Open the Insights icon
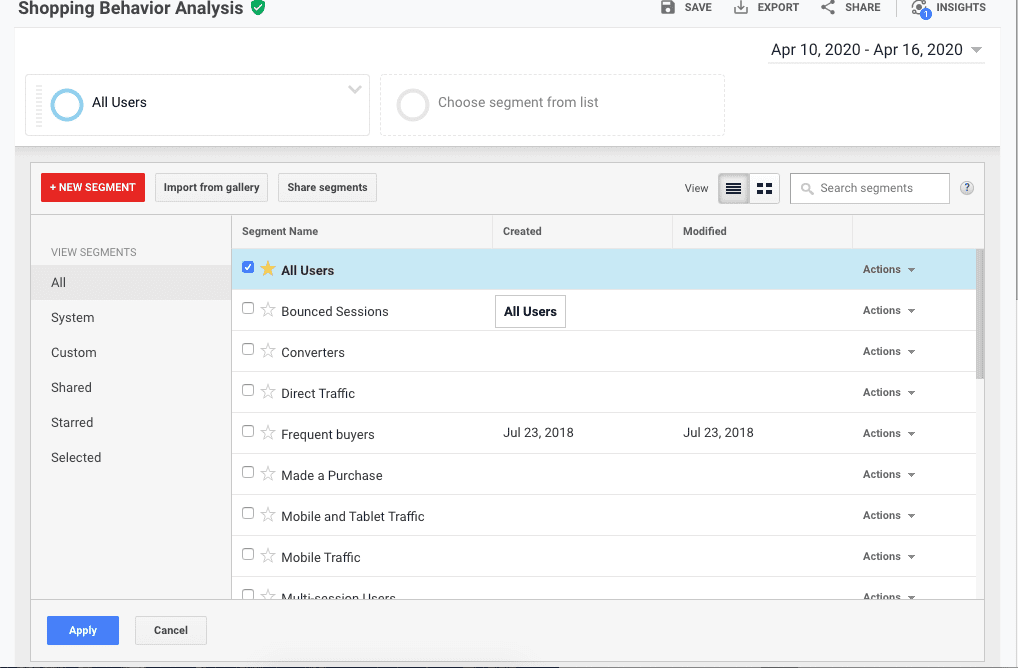Viewport: 1018px width, 668px height. pos(919,8)
